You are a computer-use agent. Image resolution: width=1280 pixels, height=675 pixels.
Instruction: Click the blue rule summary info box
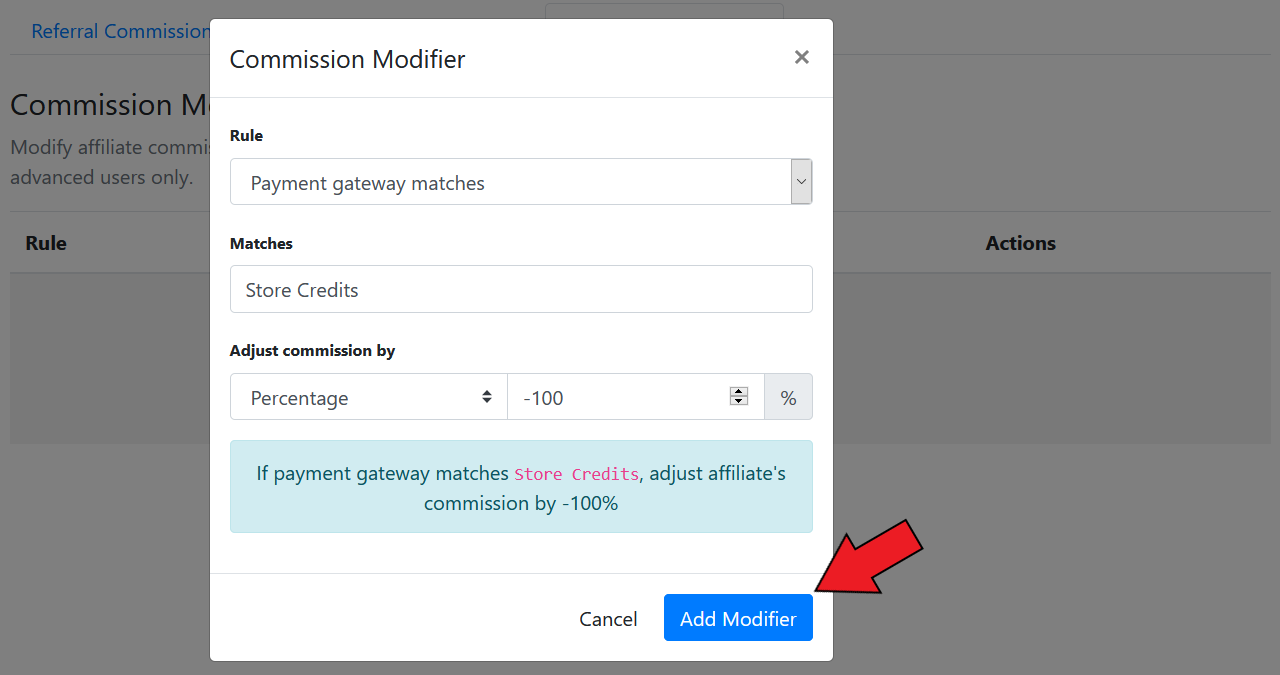521,486
